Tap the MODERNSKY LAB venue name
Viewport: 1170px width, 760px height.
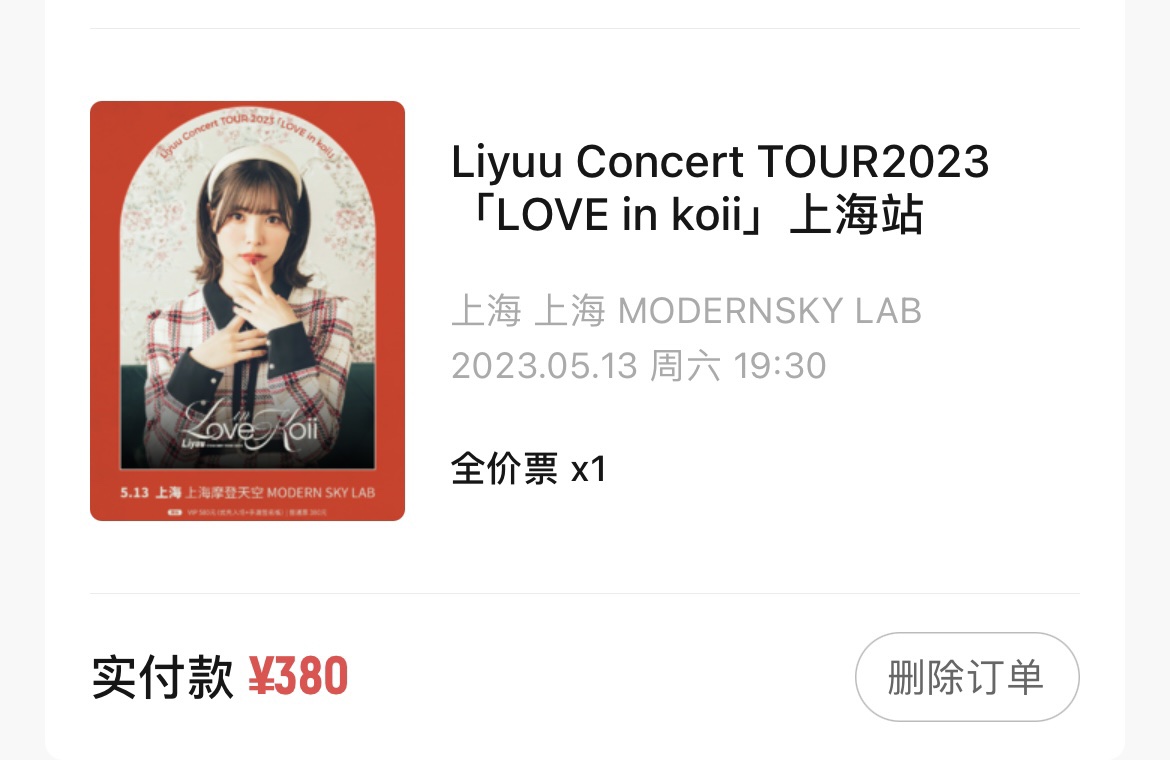pyautogui.click(x=770, y=310)
